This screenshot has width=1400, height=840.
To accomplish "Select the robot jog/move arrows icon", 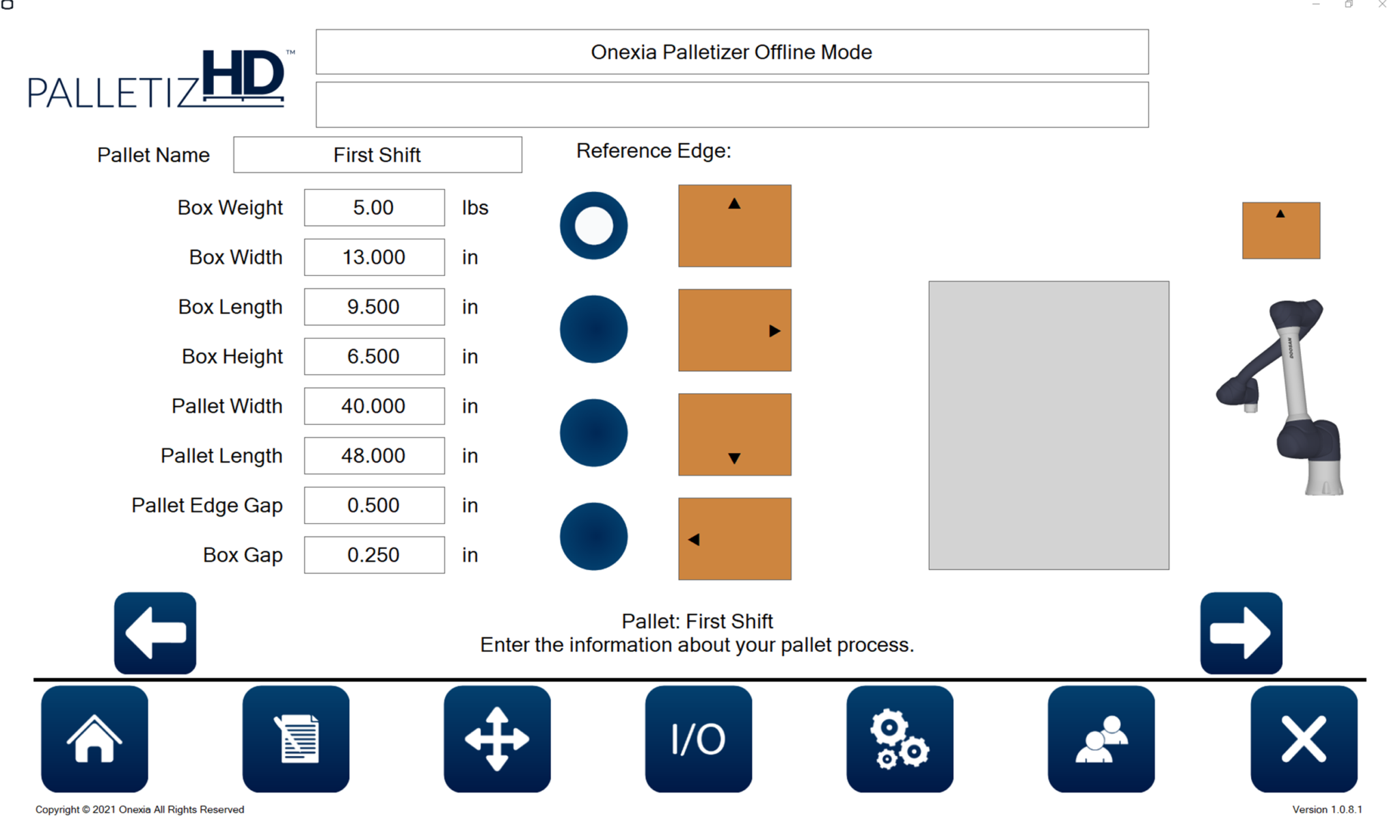I will point(496,740).
